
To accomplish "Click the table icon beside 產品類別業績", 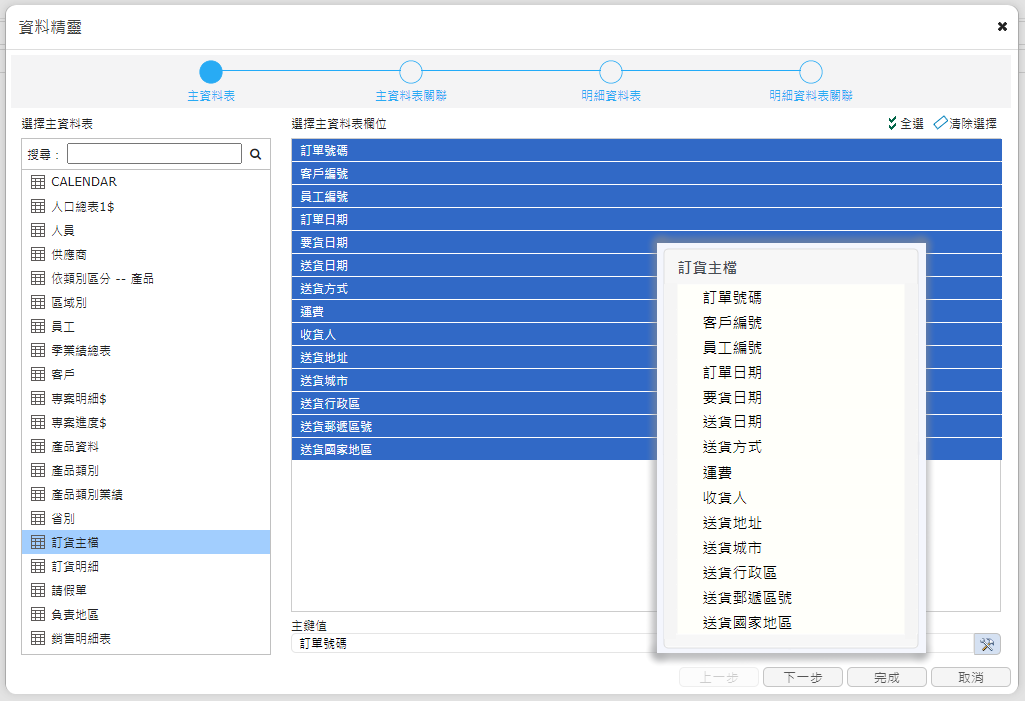I will [x=38, y=494].
